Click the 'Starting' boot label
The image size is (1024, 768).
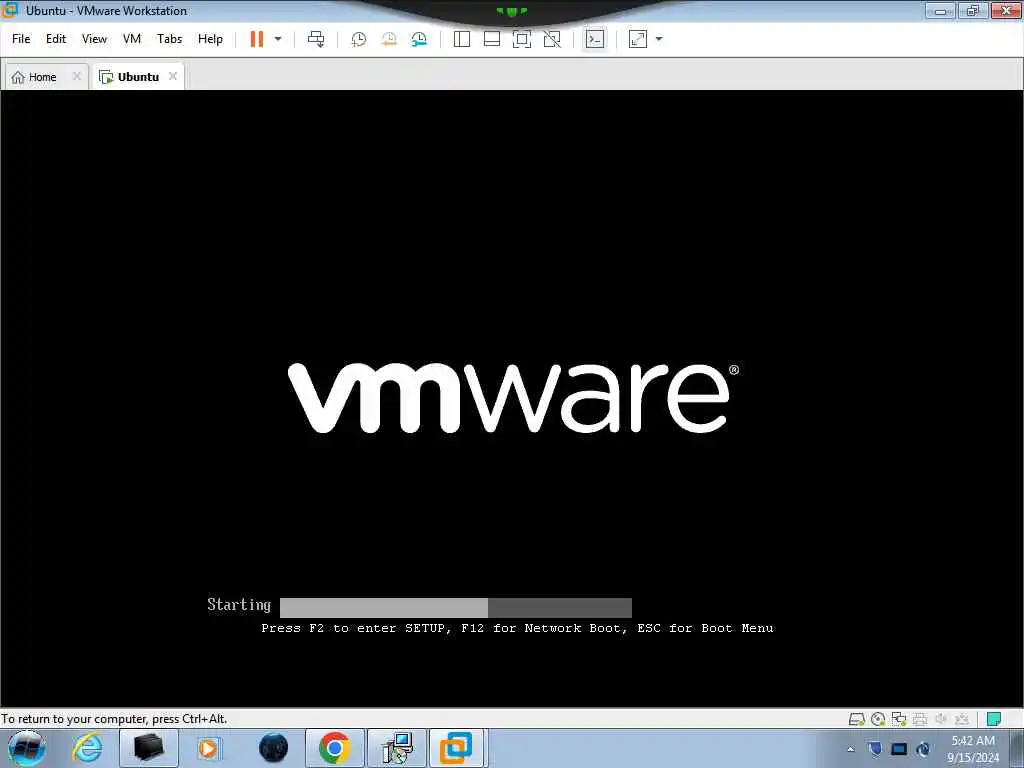click(x=239, y=605)
